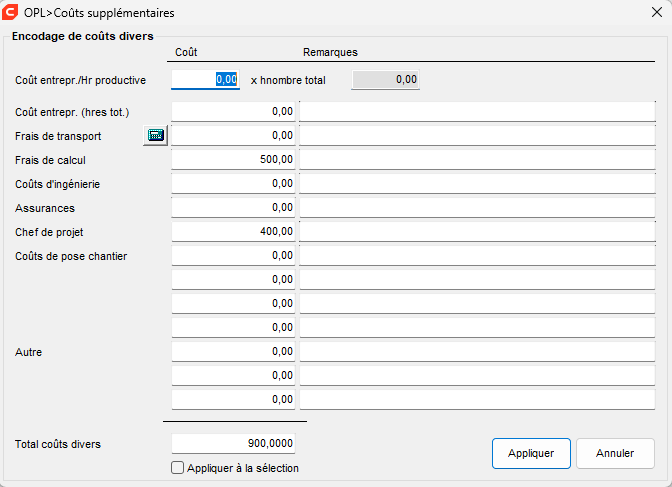The width and height of the screenshot is (672, 487).
Task: Add a remark for Frais de calcul
Action: 477,159
